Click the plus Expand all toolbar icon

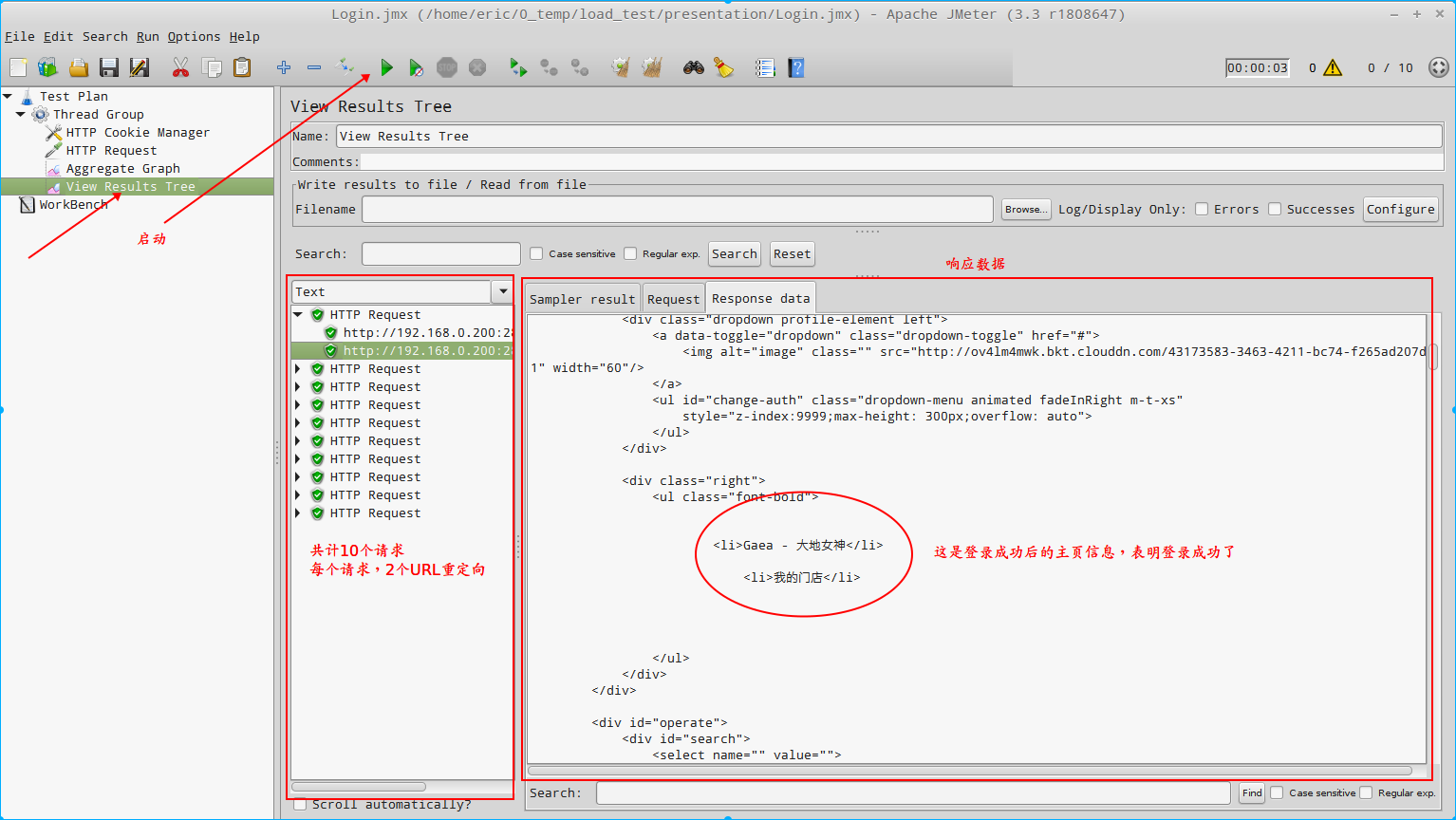[x=283, y=67]
